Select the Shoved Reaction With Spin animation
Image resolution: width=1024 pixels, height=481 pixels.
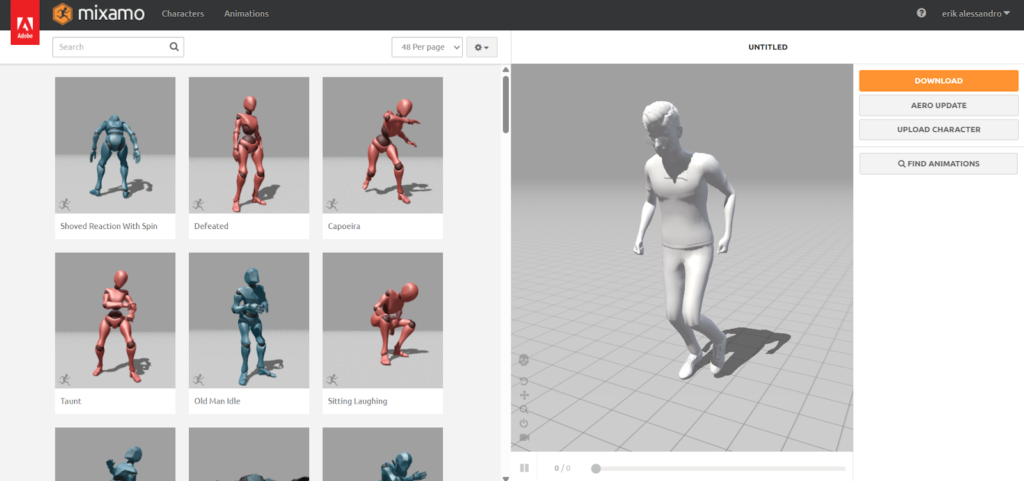pos(115,158)
